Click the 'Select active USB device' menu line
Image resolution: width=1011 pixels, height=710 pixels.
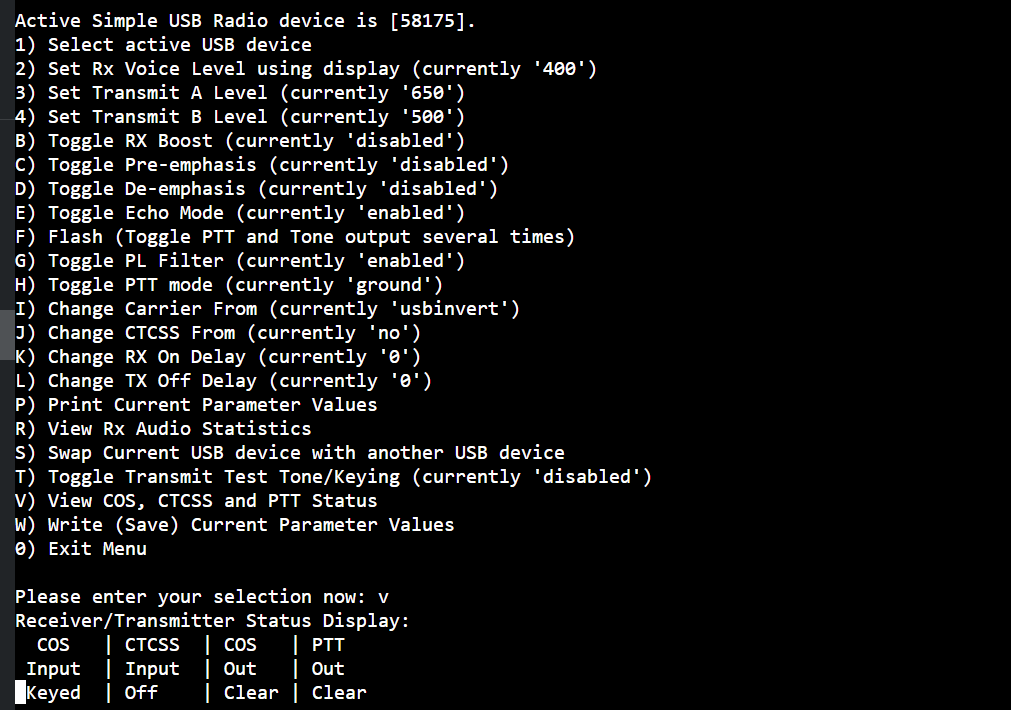point(163,44)
